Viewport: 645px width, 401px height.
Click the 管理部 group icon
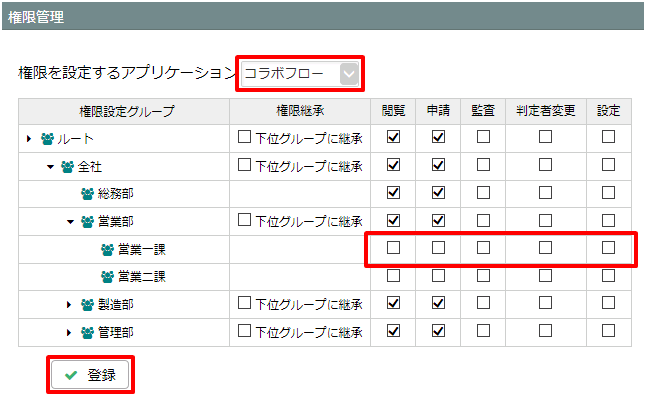tap(87, 333)
